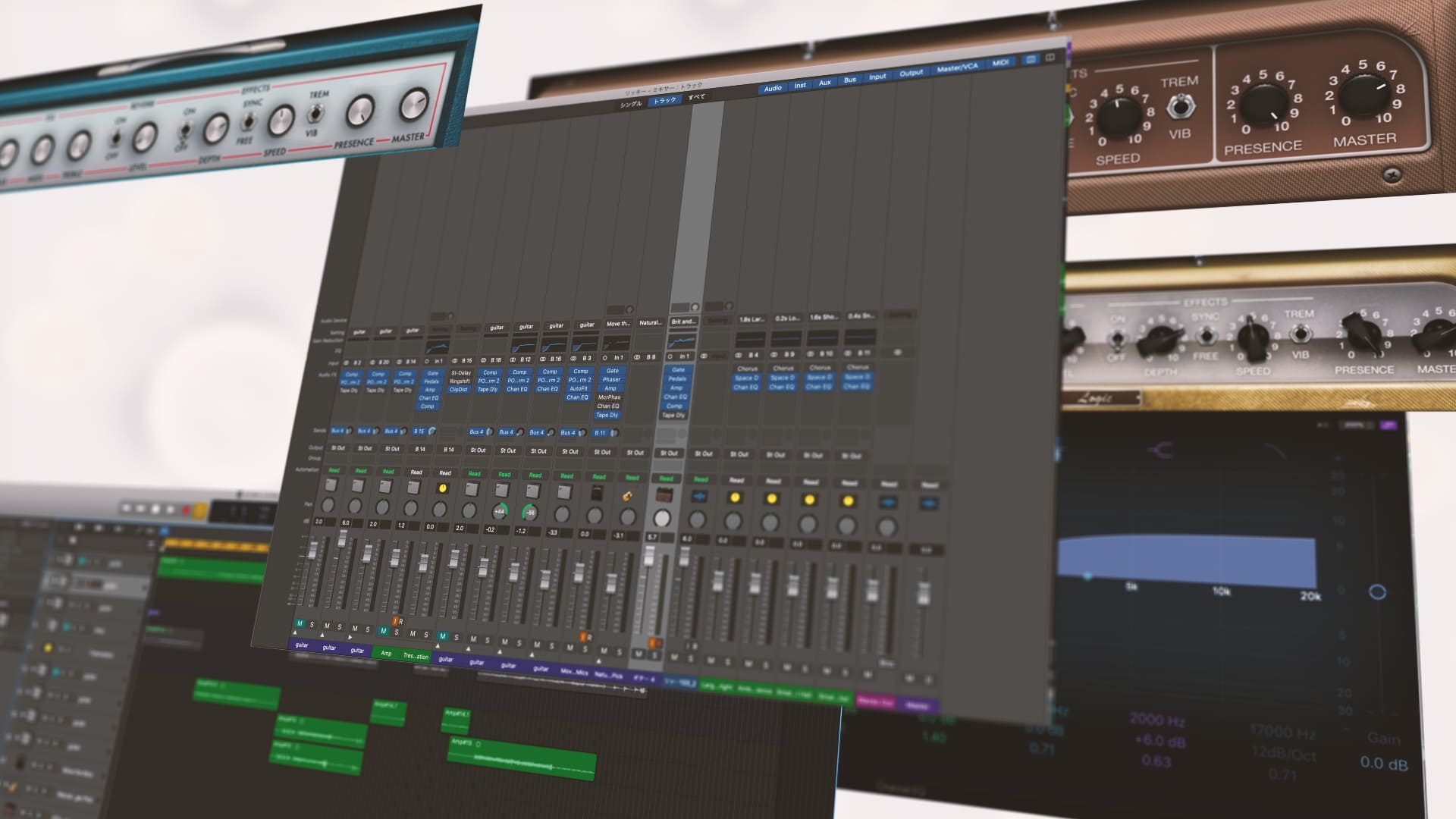Viewport: 1456px width, 819px height.
Task: Click the EQ thumbnail on the Amp strip
Action: [x=436, y=347]
